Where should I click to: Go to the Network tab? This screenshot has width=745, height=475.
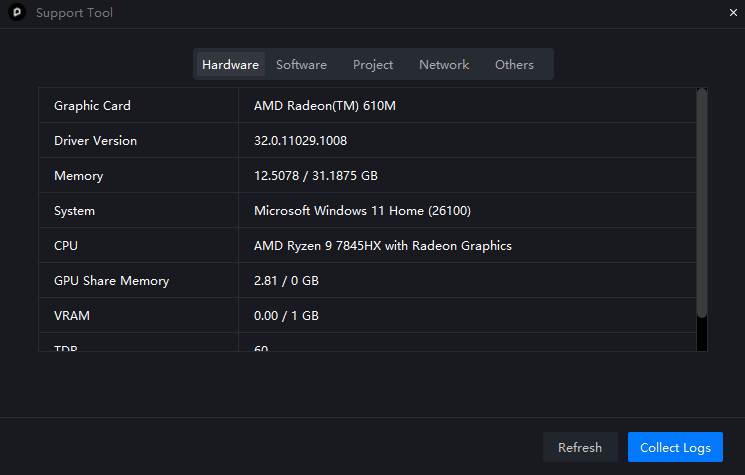(x=444, y=65)
